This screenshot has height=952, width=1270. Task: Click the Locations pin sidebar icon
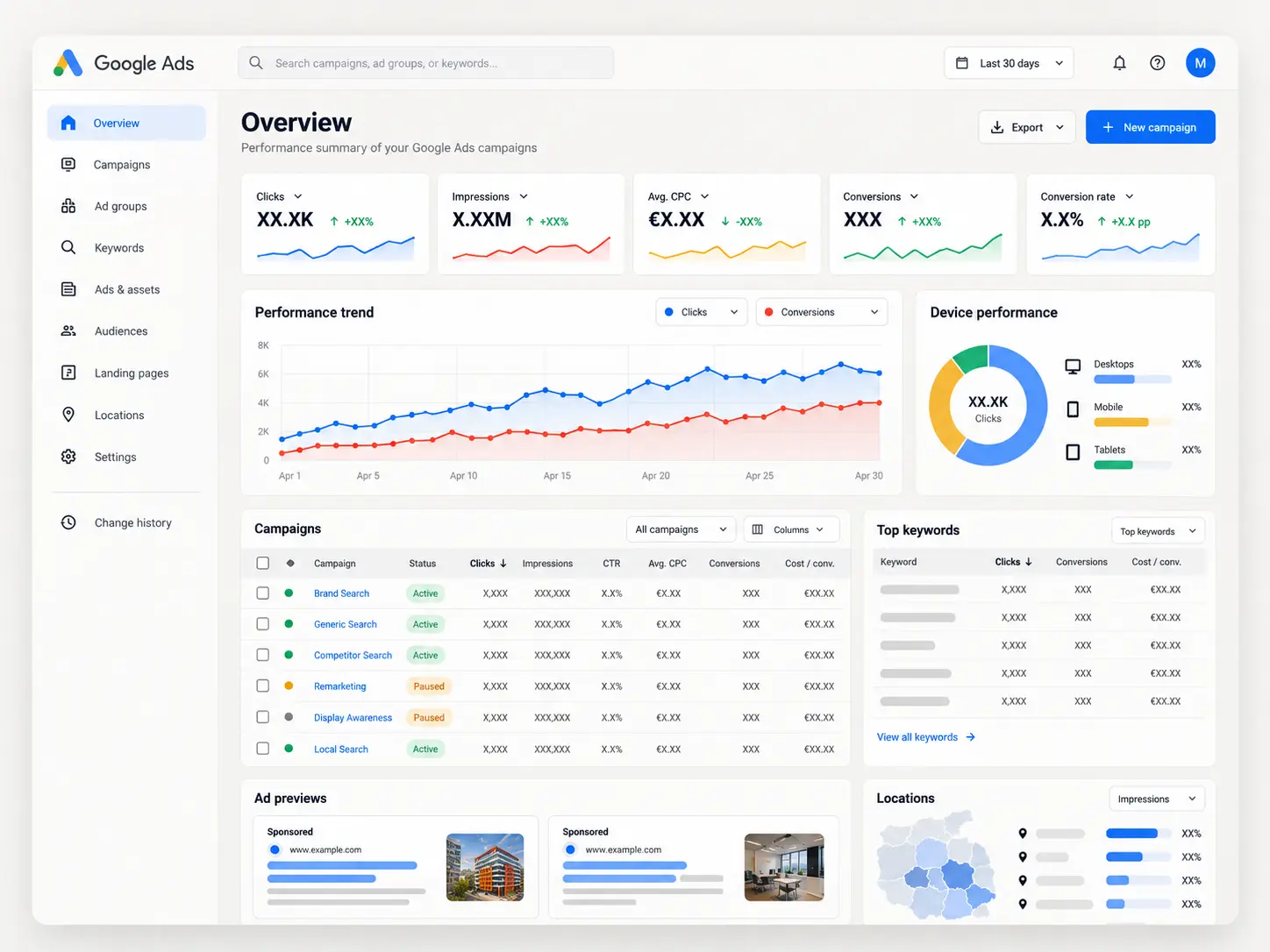(x=68, y=415)
